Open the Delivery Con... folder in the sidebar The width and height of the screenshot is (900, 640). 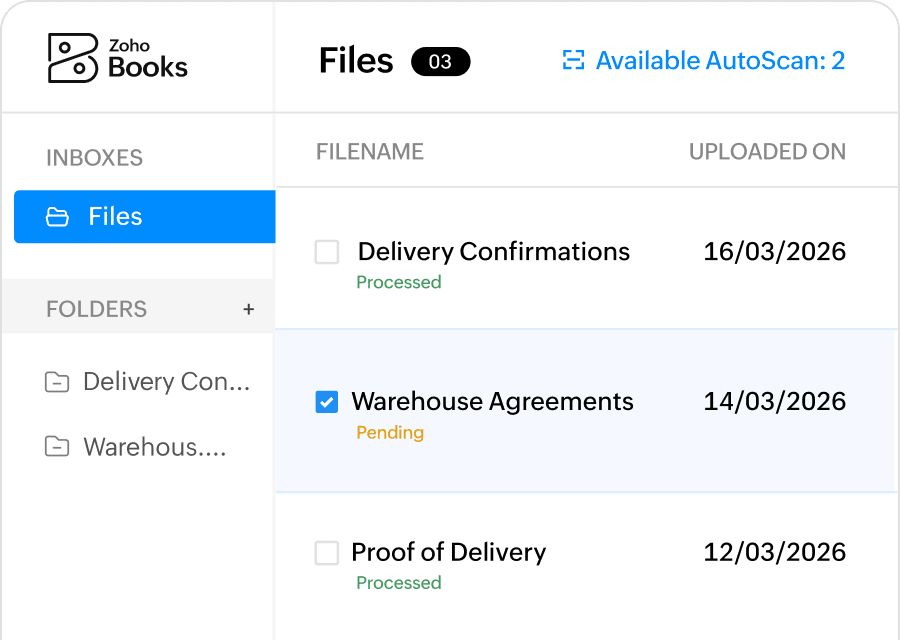pos(148,382)
